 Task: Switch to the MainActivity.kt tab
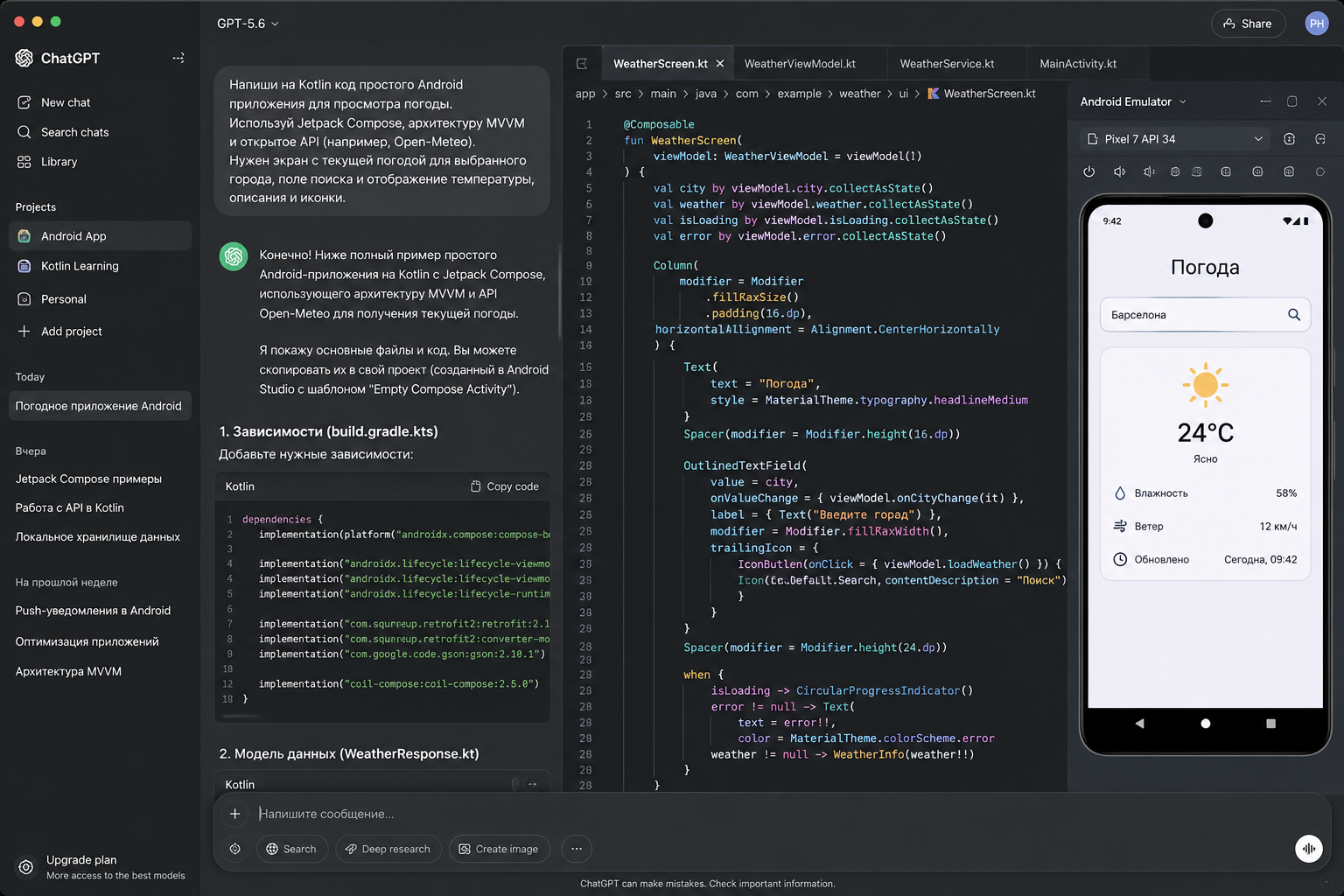tap(1078, 64)
